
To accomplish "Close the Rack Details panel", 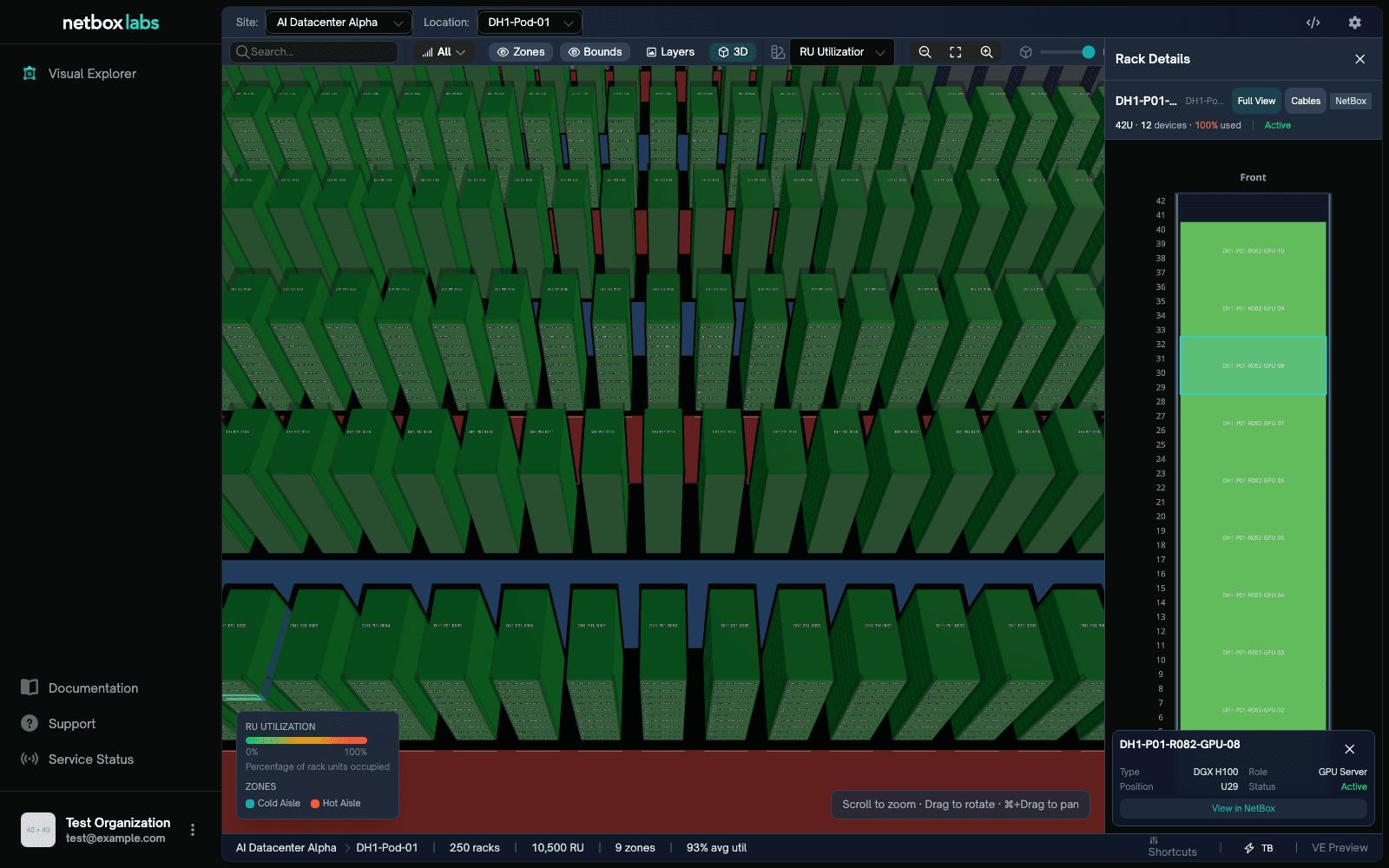I will pos(1360,59).
